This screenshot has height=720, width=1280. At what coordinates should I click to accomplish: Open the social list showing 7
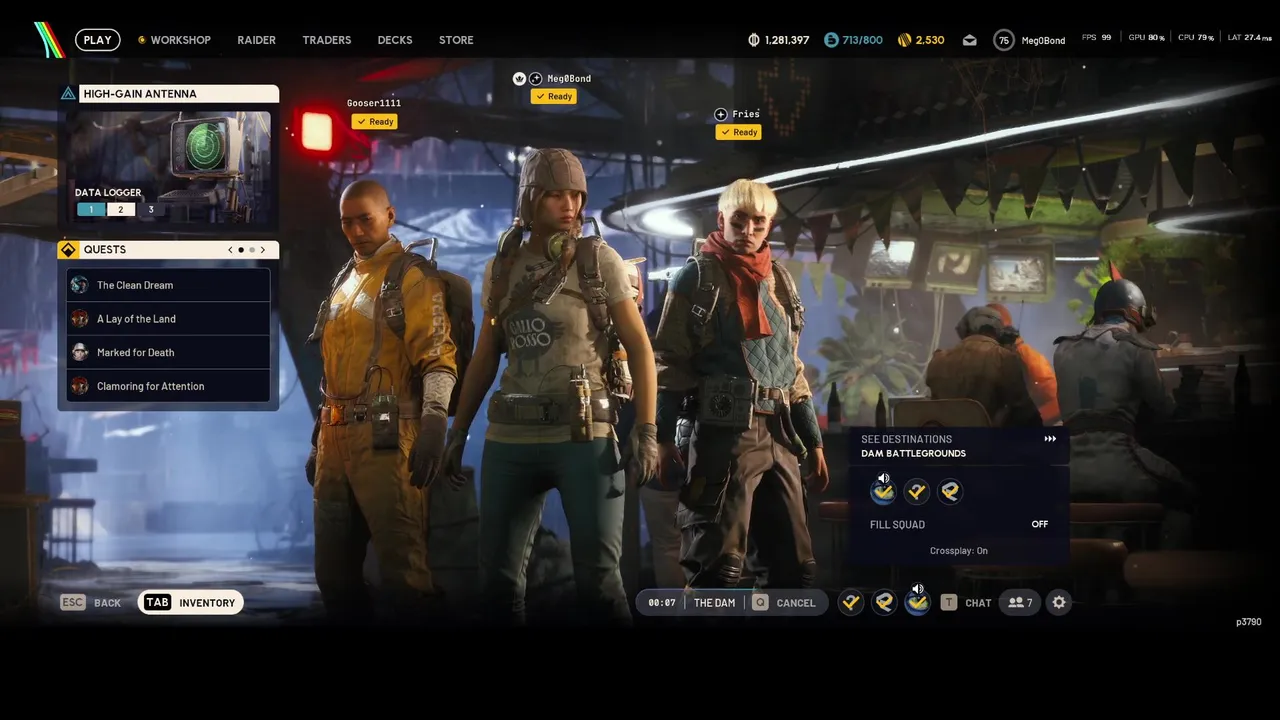tap(1021, 603)
